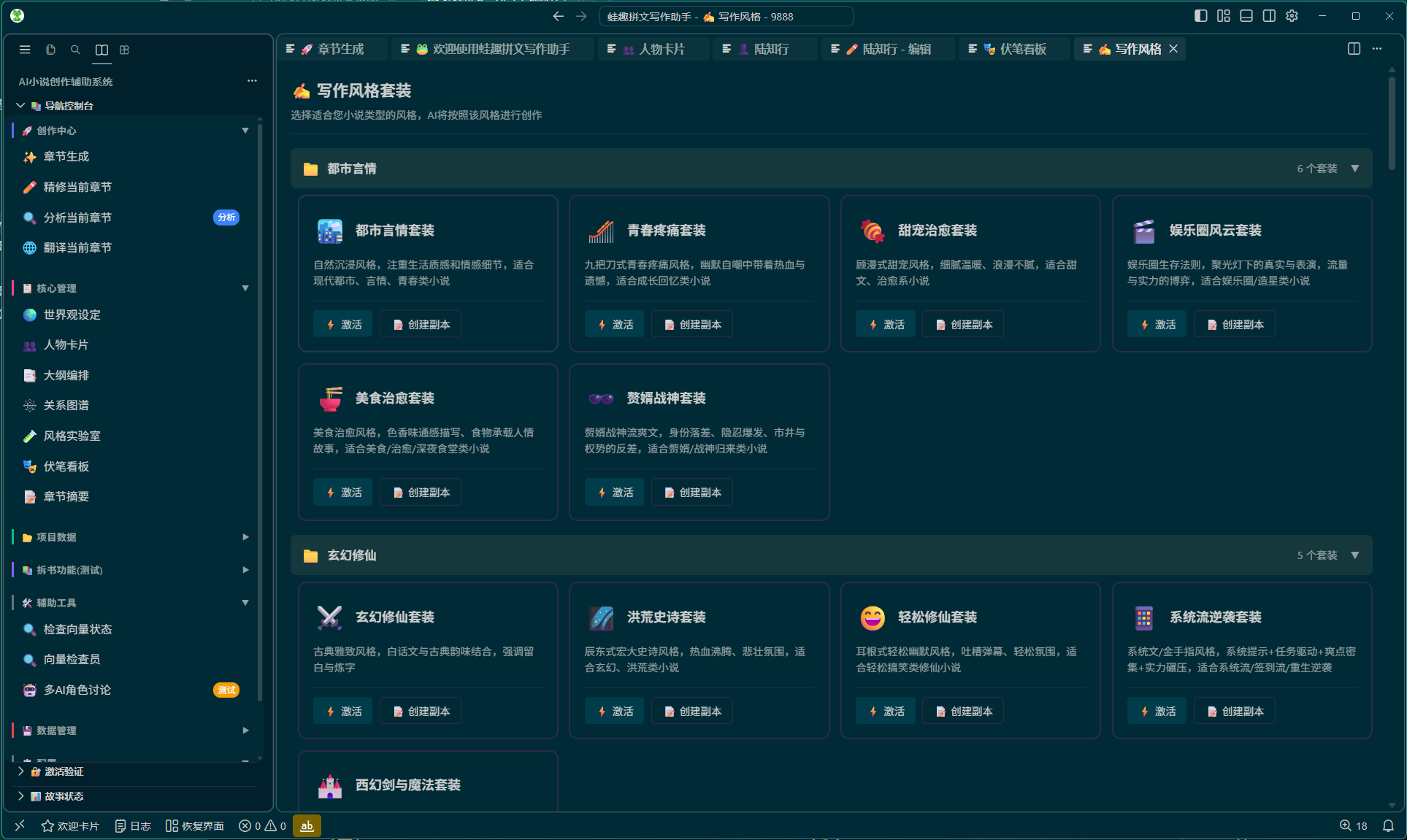Switch to the 欢迎使用蛙趣拼文写作助手 tab
Image resolution: width=1407 pixels, height=840 pixels.
click(492, 49)
